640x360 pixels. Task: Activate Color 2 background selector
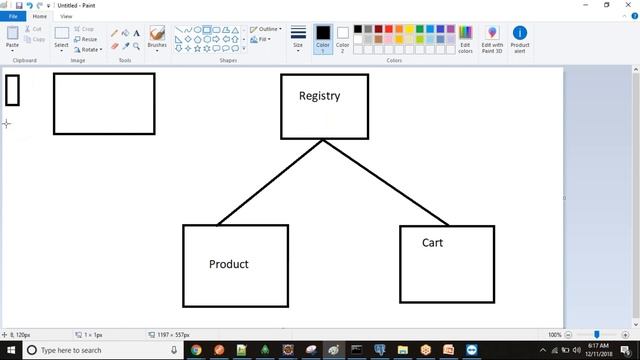pyautogui.click(x=342, y=39)
